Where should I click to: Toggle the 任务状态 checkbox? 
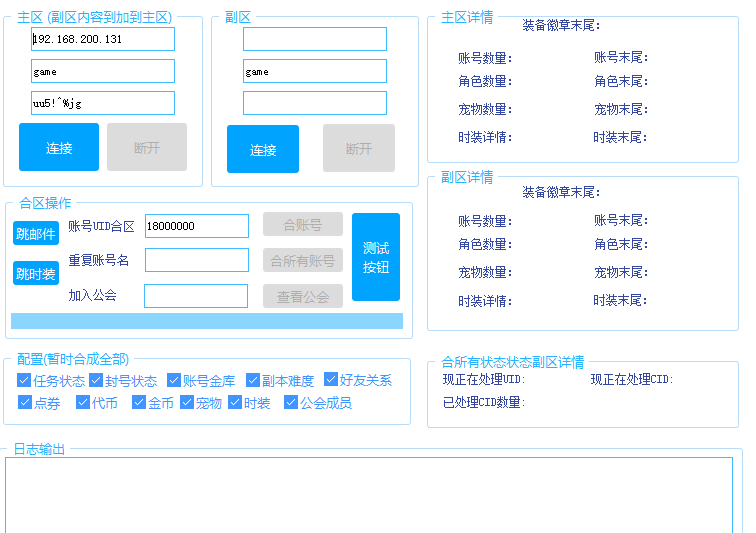[x=24, y=380]
